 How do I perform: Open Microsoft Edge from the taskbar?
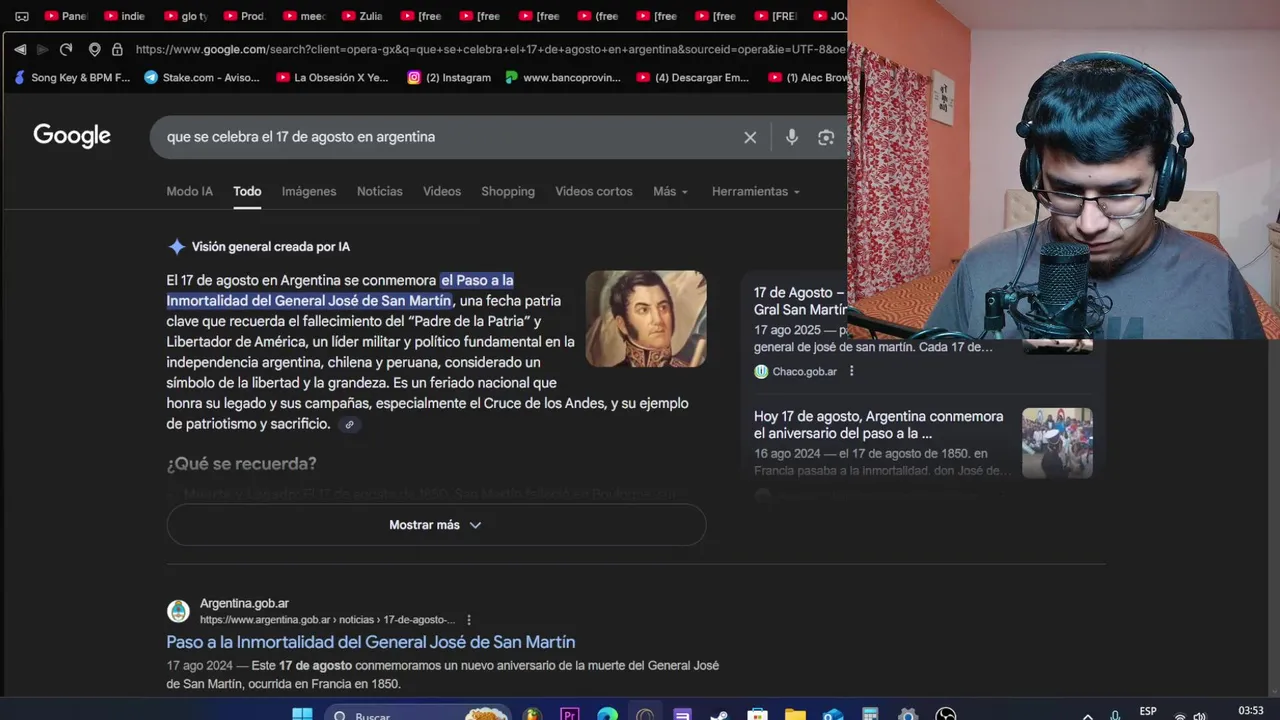[x=607, y=714]
